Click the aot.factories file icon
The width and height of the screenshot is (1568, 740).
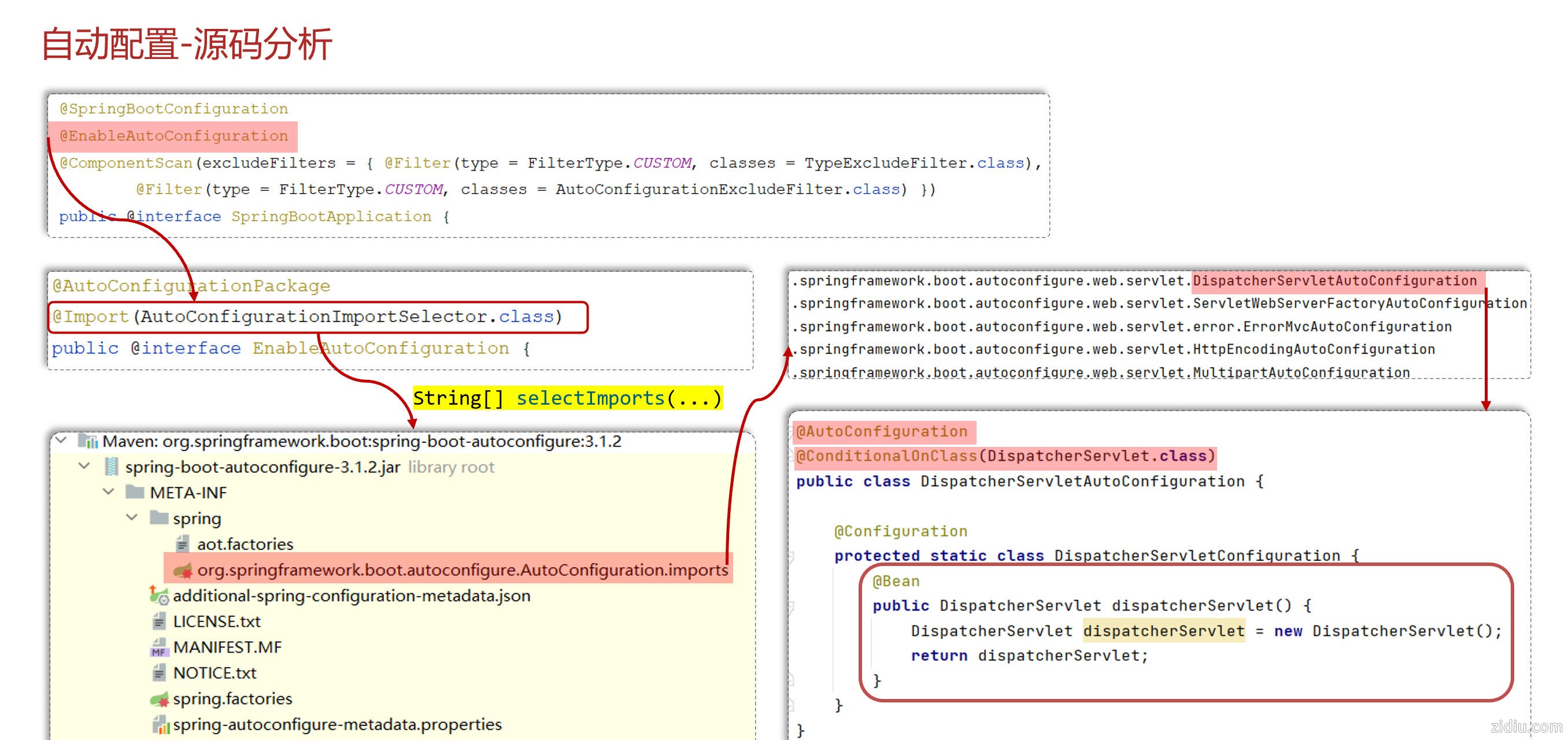[182, 543]
